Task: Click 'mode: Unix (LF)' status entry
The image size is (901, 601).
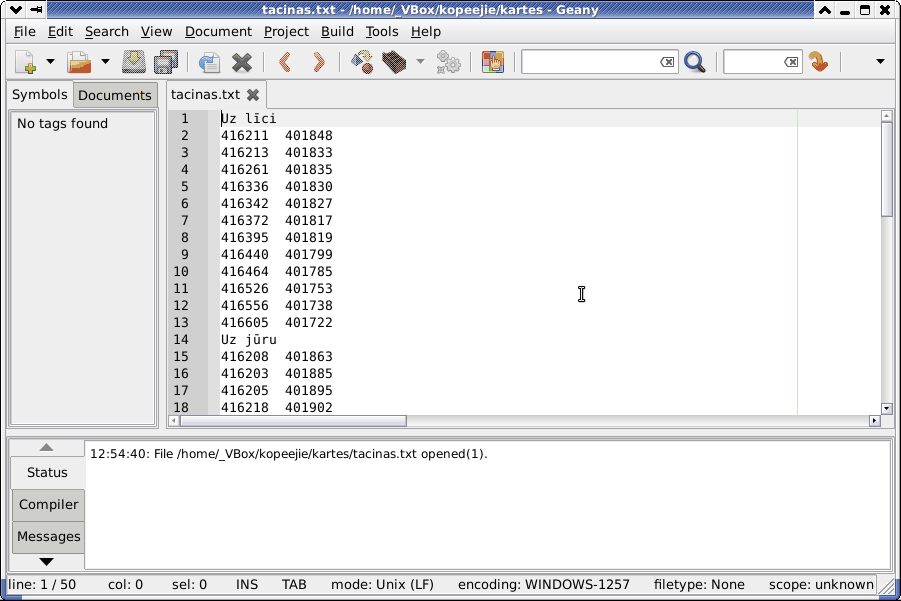Action: [x=382, y=585]
